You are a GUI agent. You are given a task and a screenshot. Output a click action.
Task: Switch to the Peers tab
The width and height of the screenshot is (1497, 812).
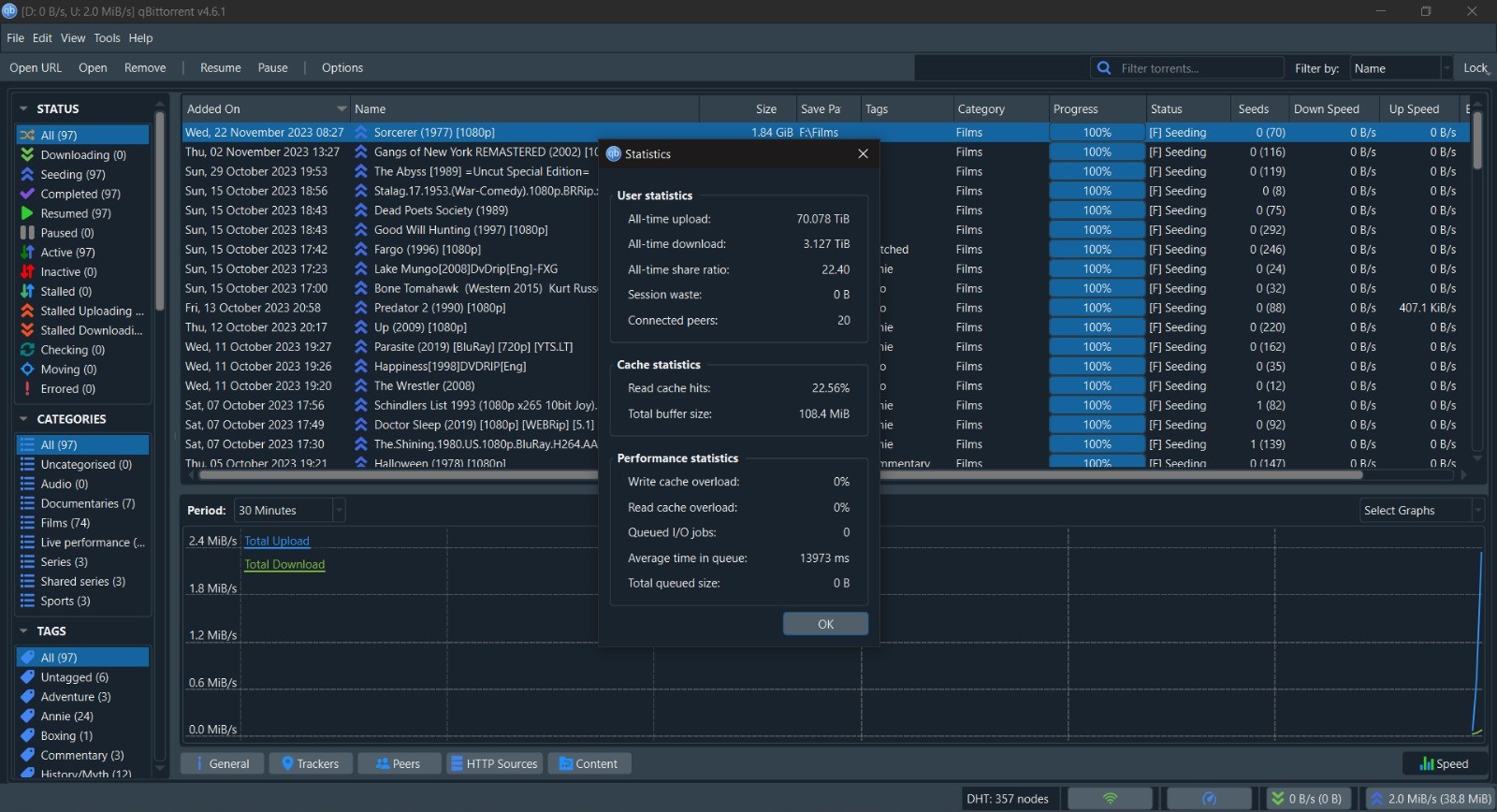[x=398, y=764]
